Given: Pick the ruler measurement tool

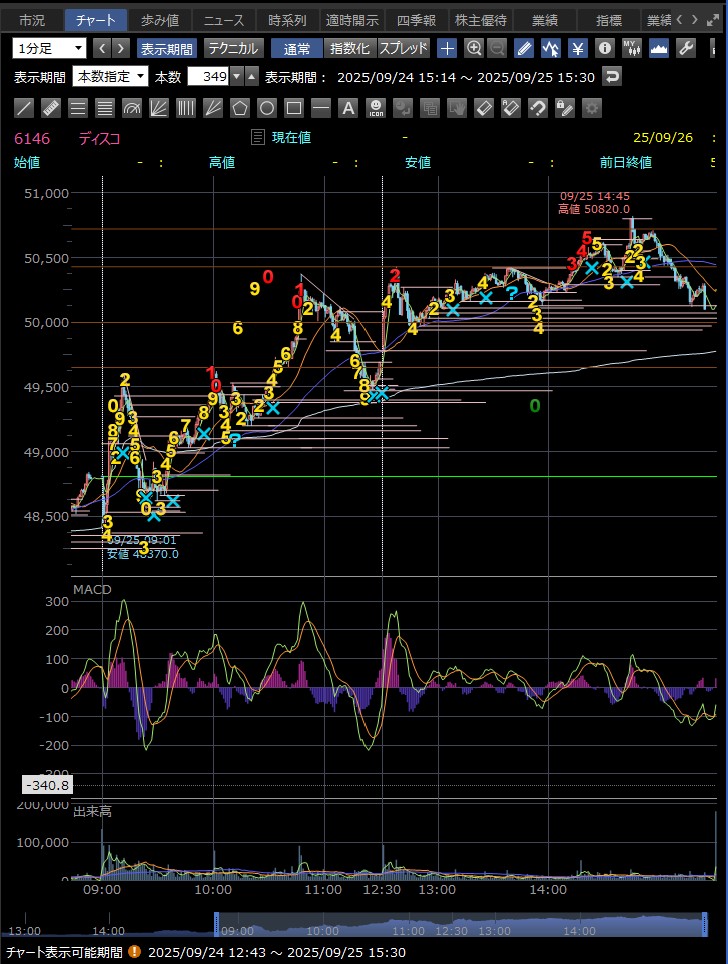Looking at the screenshot, I should click(52, 108).
